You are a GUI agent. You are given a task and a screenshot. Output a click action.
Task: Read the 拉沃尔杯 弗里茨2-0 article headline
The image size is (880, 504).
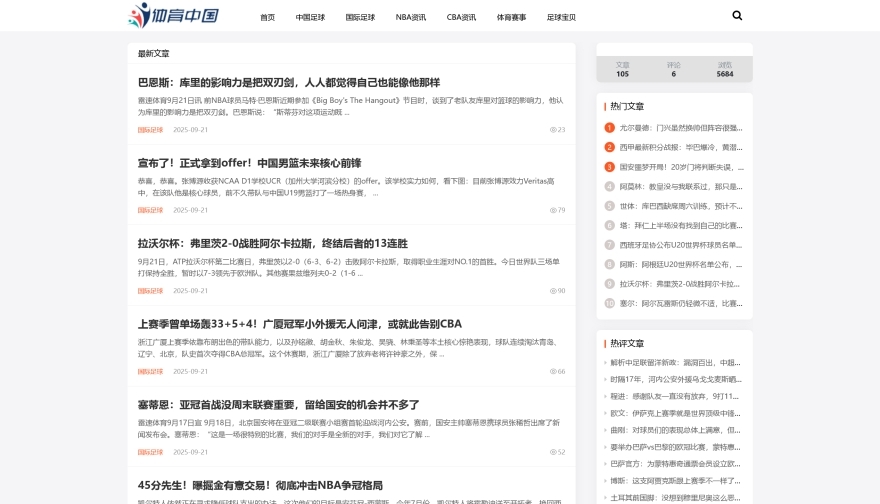pyautogui.click(x=268, y=243)
